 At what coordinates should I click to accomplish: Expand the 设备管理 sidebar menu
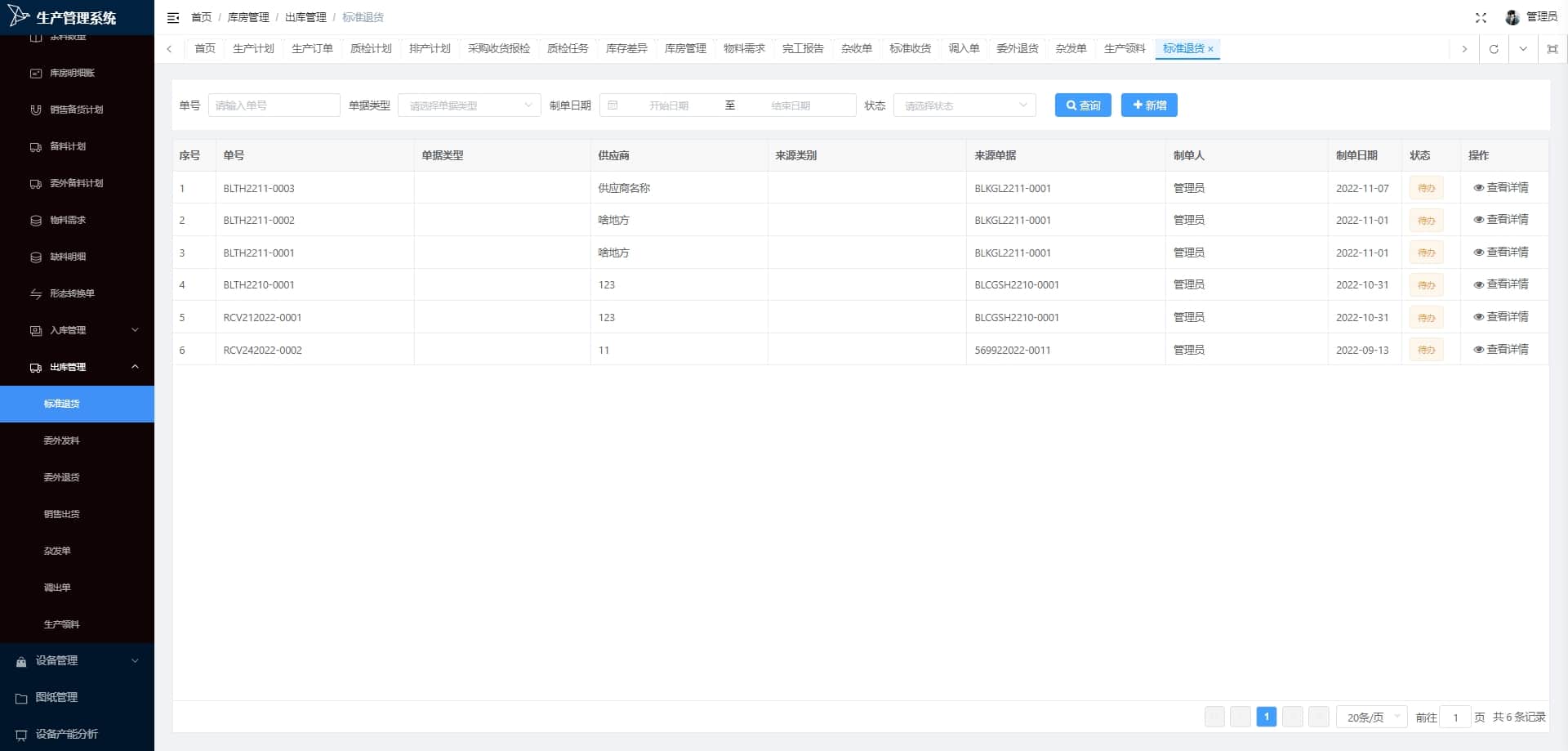pyautogui.click(x=77, y=661)
